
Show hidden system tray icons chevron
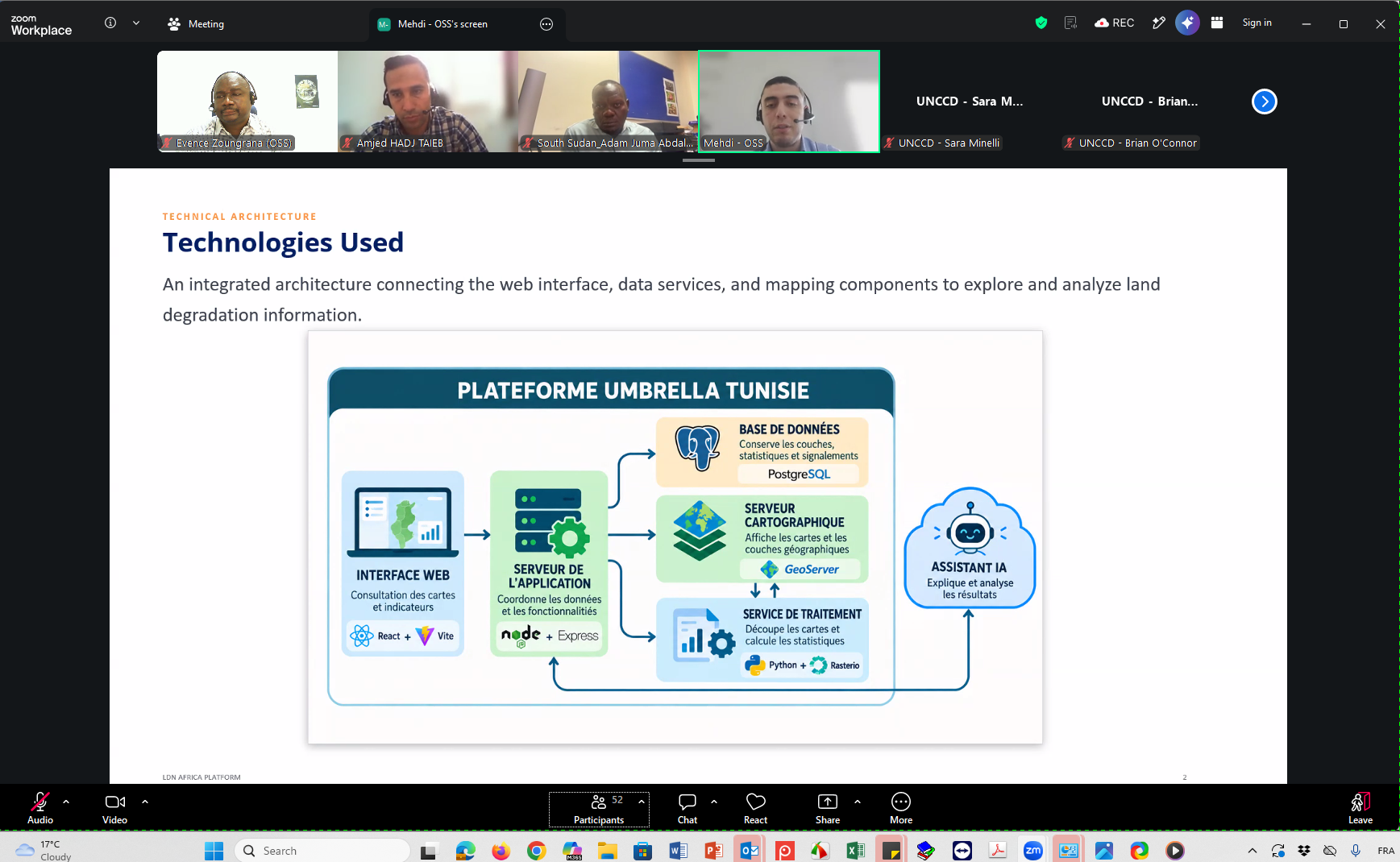1252,851
